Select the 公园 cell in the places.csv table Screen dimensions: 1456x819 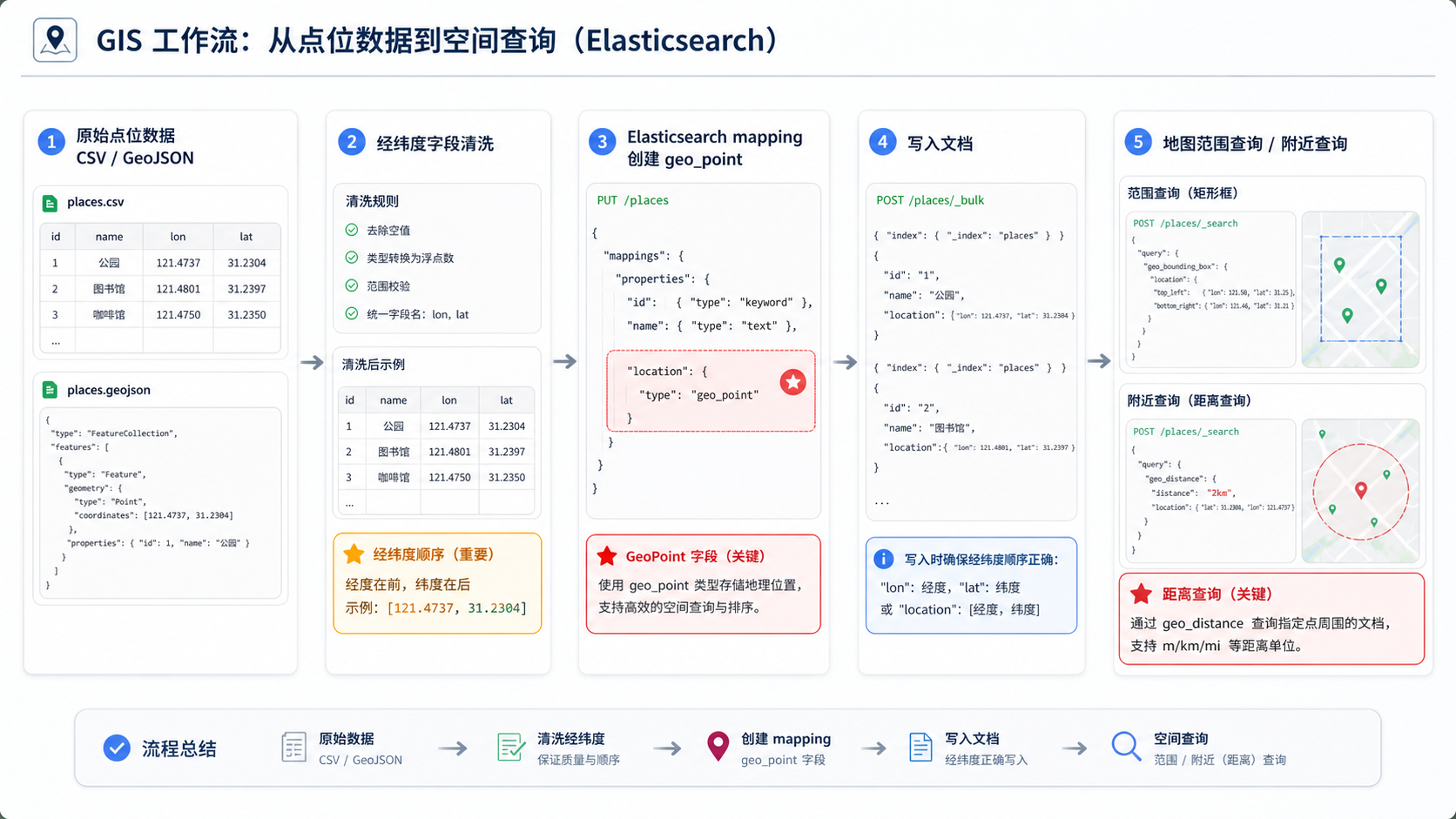coord(109,263)
